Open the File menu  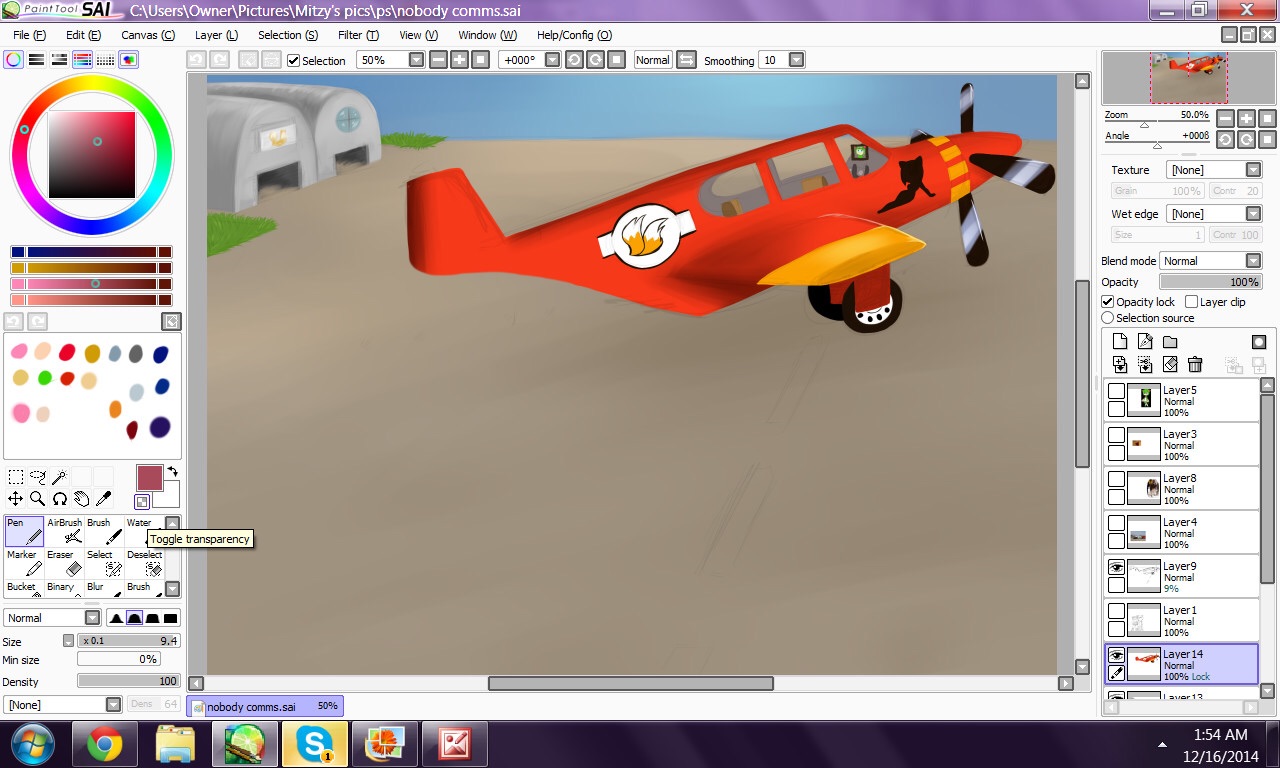point(30,35)
